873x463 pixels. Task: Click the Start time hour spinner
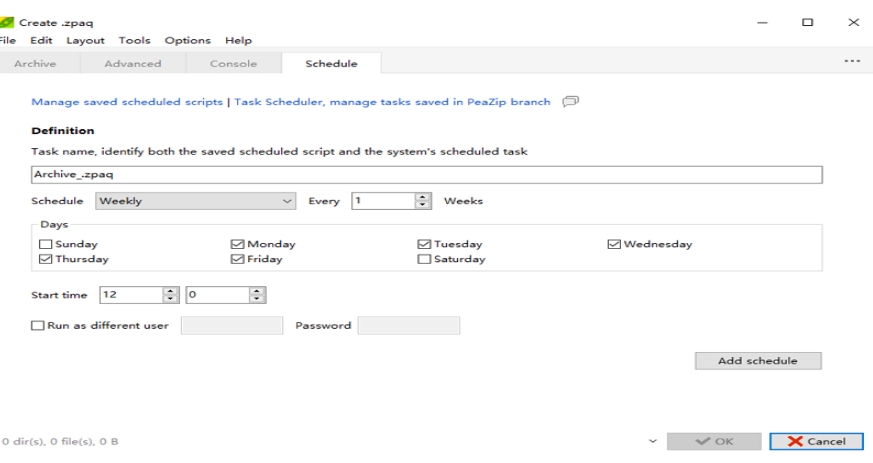pos(169,295)
